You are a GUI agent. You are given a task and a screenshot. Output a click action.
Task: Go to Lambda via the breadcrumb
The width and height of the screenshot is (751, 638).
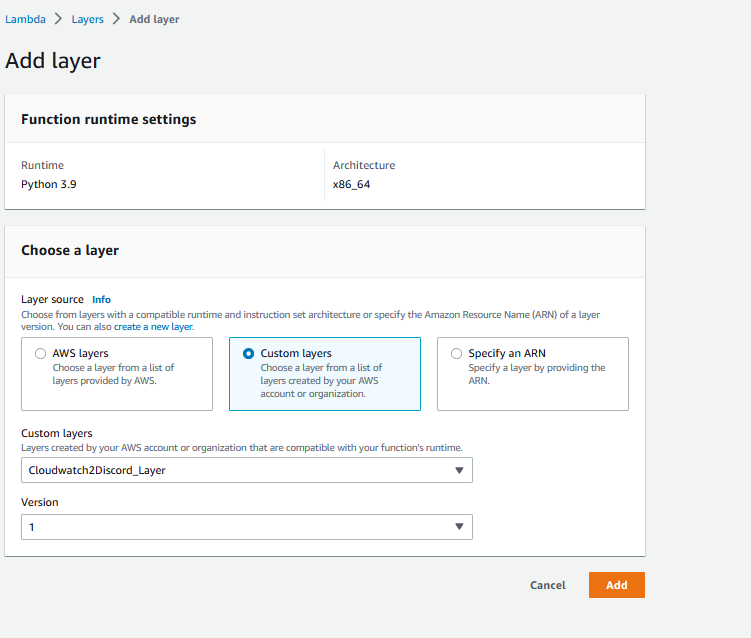25,19
